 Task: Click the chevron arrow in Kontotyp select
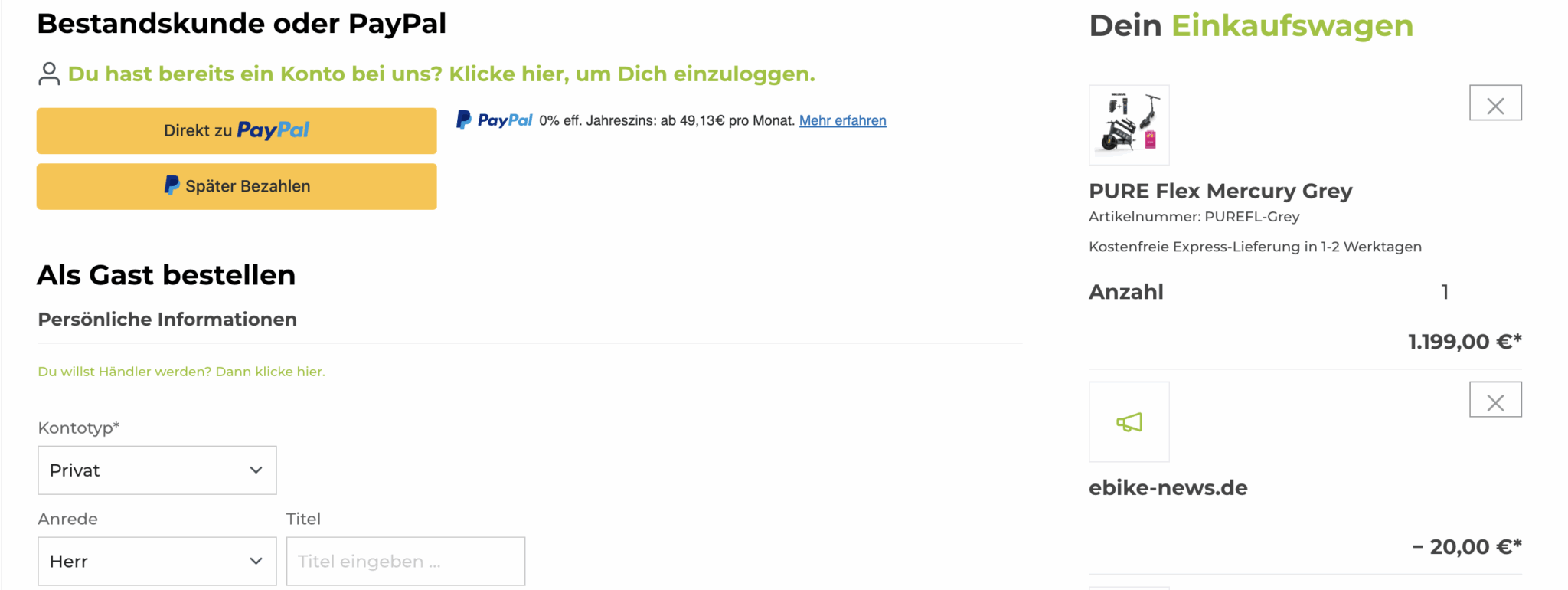256,470
